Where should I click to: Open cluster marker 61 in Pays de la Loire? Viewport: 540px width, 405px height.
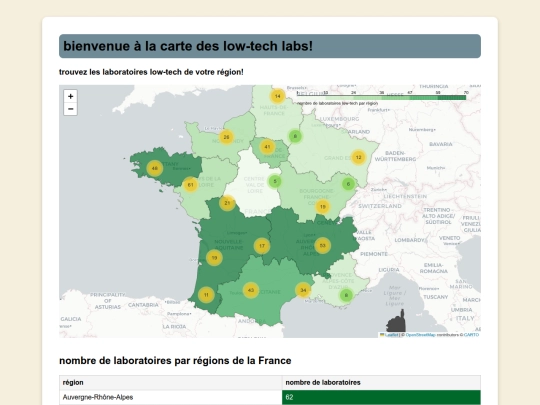(x=190, y=185)
